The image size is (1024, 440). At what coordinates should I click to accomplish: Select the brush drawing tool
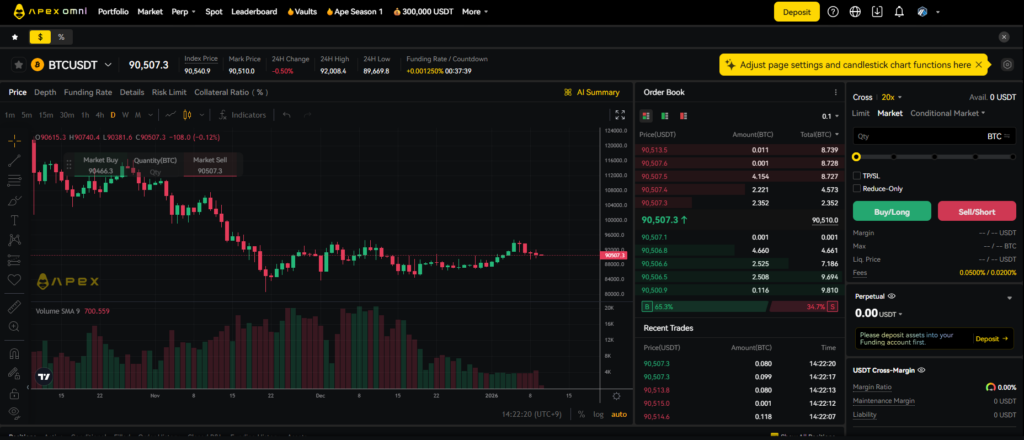point(14,200)
